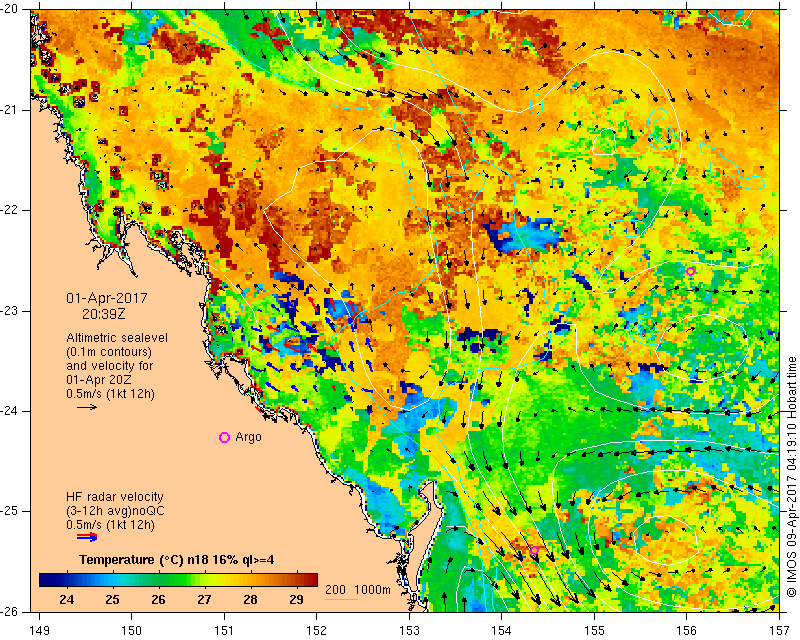800x640 pixels.
Task: Click the '(0.1m contours)' text
Action: 109,352
